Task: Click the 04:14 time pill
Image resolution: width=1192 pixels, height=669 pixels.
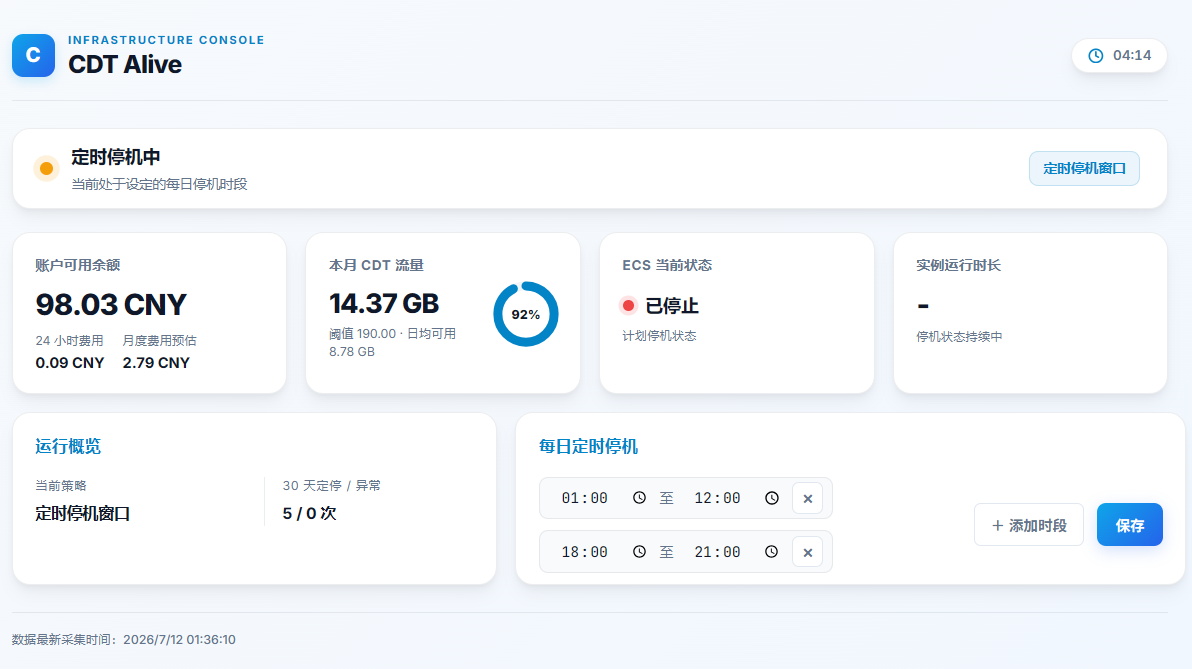Action: (x=1119, y=55)
